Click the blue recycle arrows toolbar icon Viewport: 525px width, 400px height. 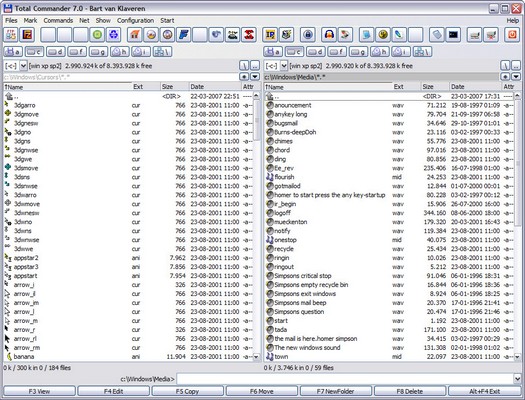click(x=114, y=35)
